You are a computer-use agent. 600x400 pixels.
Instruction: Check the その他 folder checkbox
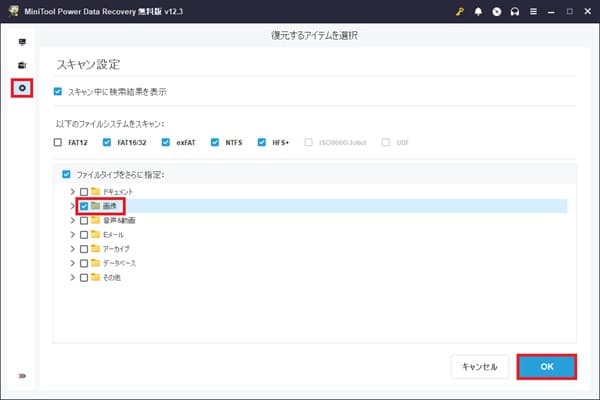[84, 278]
